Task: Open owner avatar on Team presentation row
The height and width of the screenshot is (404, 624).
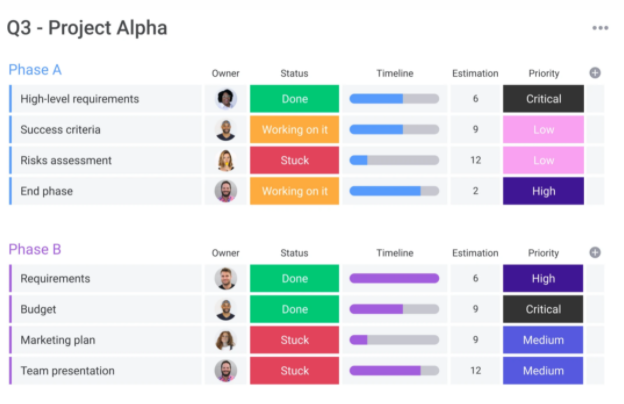Action: click(x=226, y=371)
